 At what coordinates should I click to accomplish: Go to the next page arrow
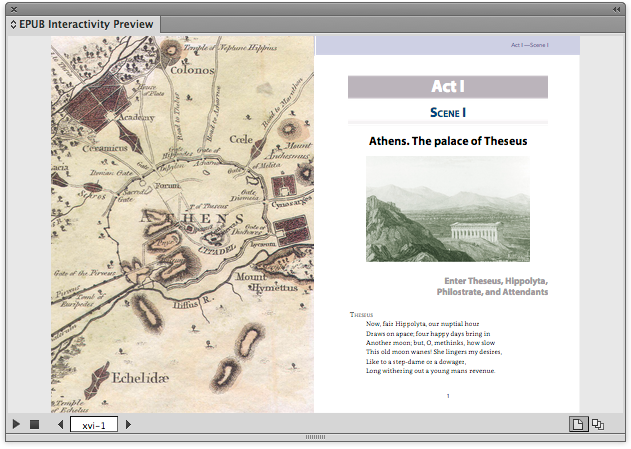pyautogui.click(x=128, y=424)
